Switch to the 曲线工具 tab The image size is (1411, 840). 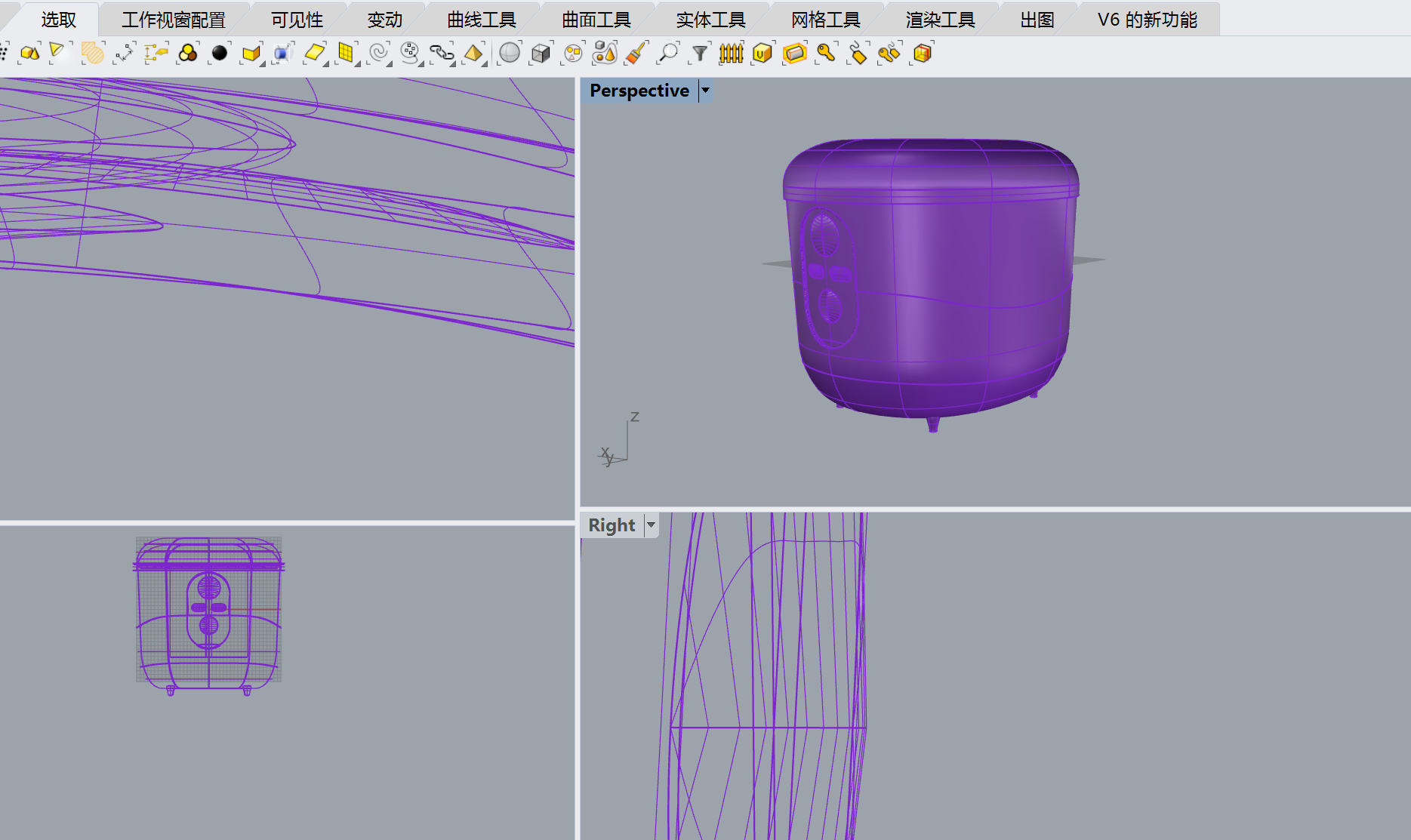pyautogui.click(x=481, y=20)
